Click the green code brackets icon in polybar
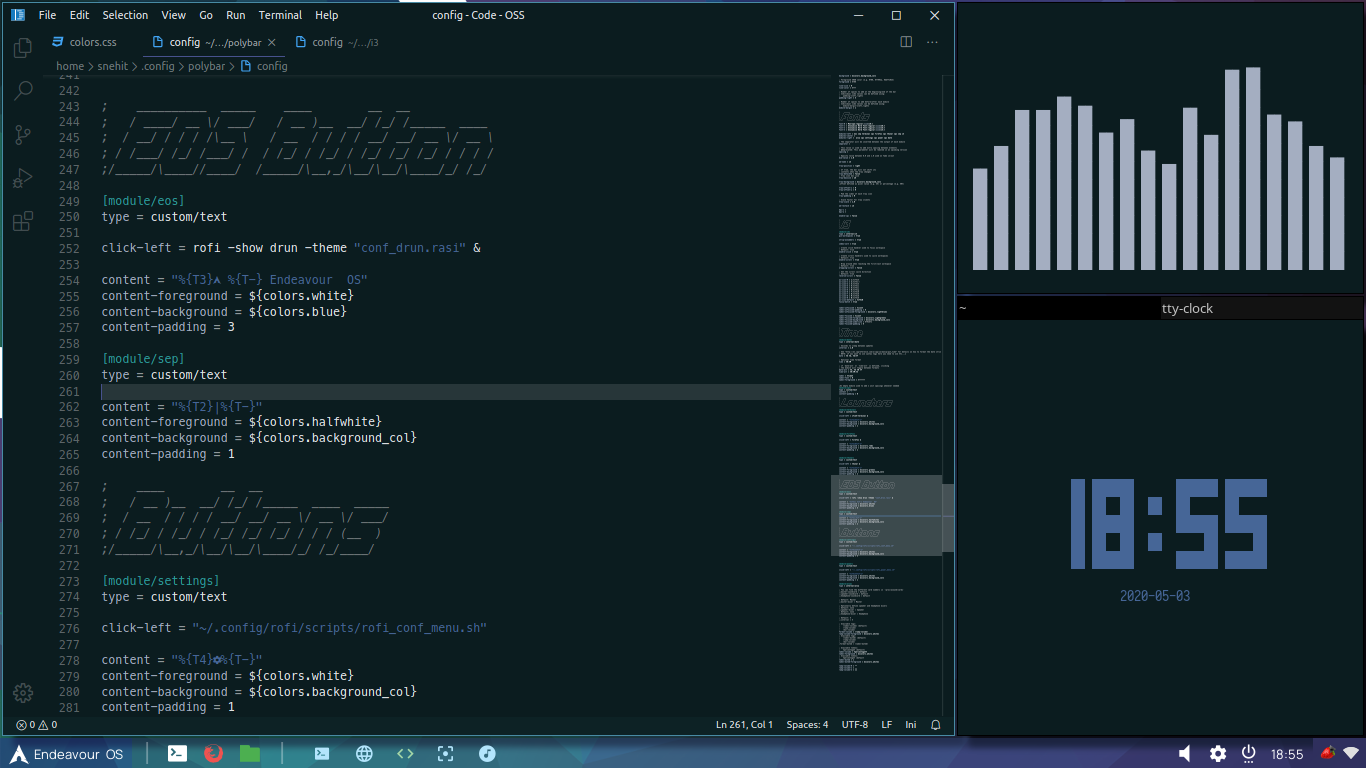 coord(405,754)
